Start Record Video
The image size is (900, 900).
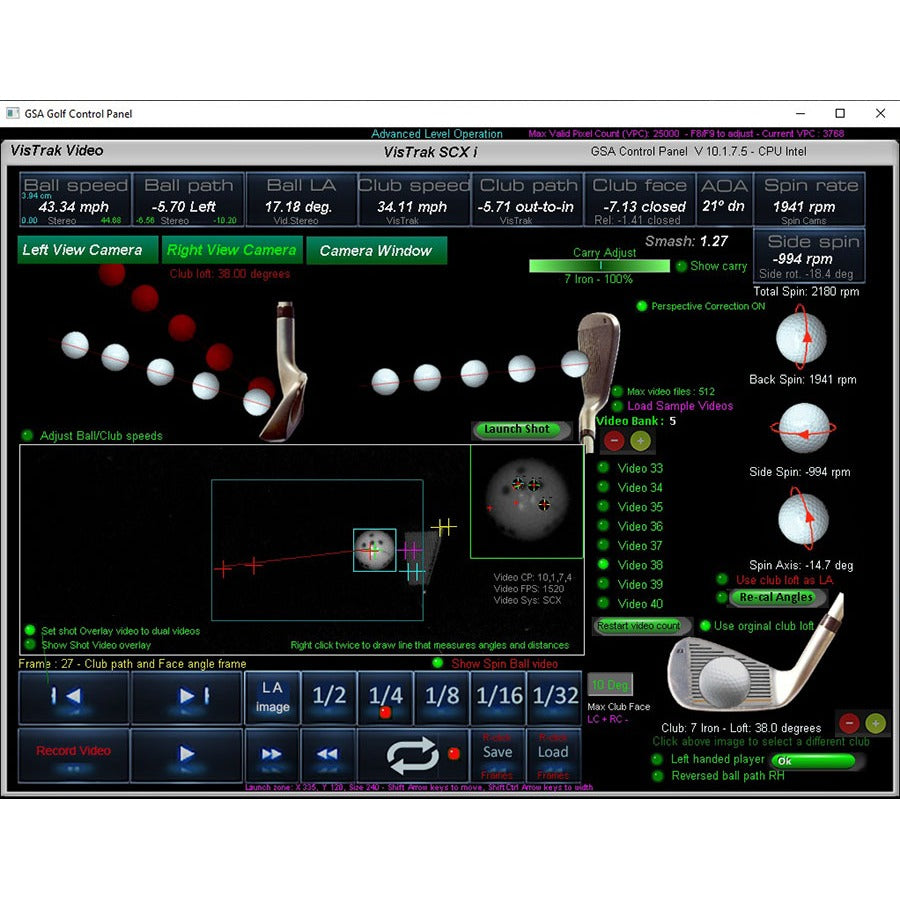tap(73, 754)
